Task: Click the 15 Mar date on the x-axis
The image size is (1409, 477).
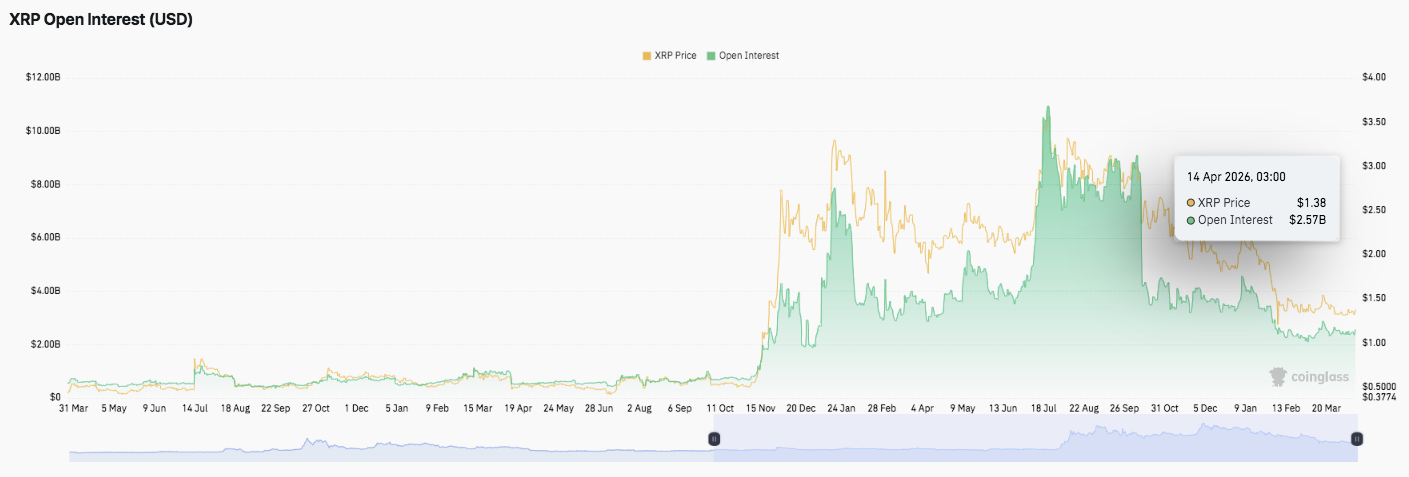Action: (477, 408)
